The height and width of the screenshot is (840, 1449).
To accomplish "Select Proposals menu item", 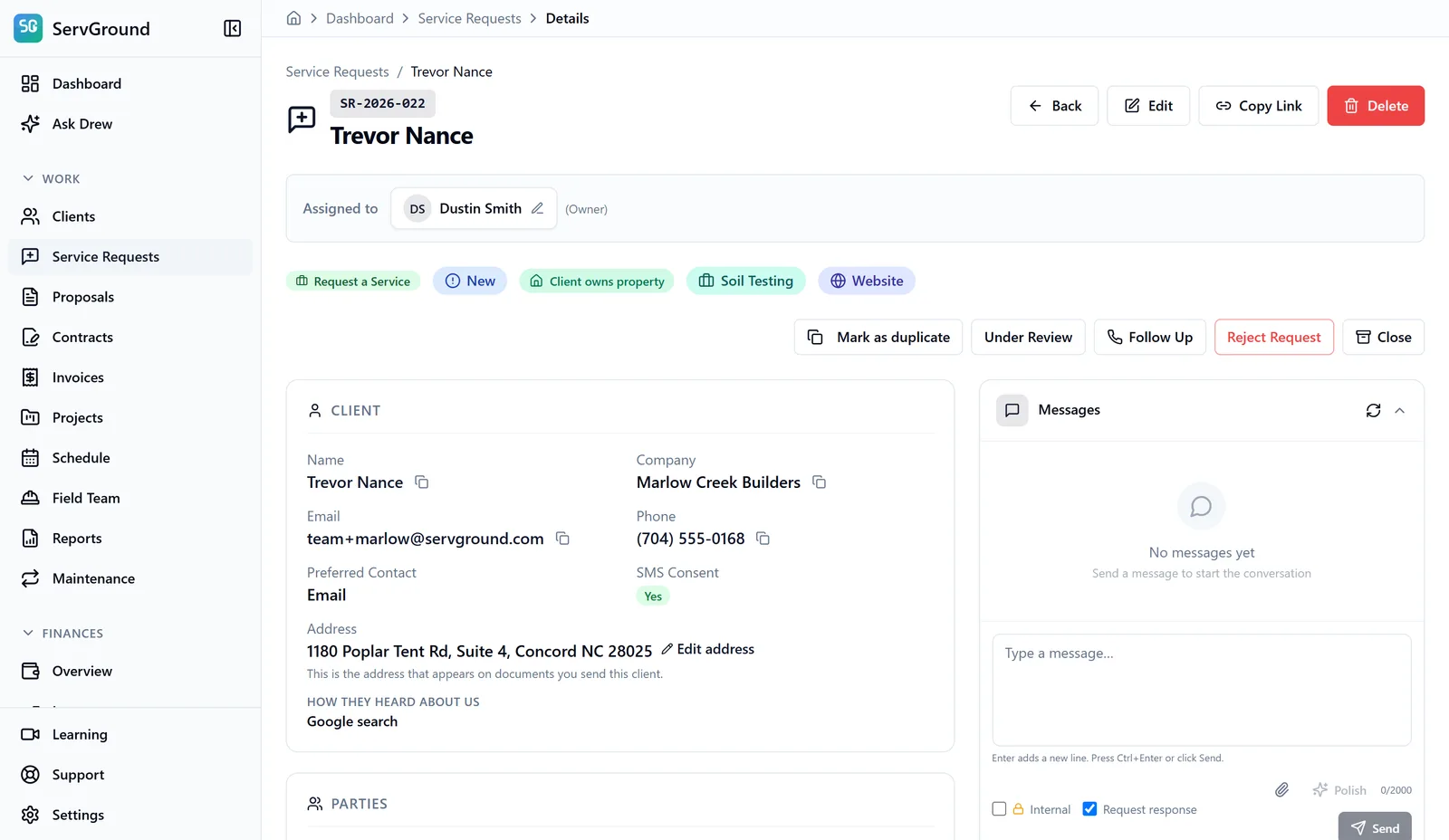I will click(130, 297).
